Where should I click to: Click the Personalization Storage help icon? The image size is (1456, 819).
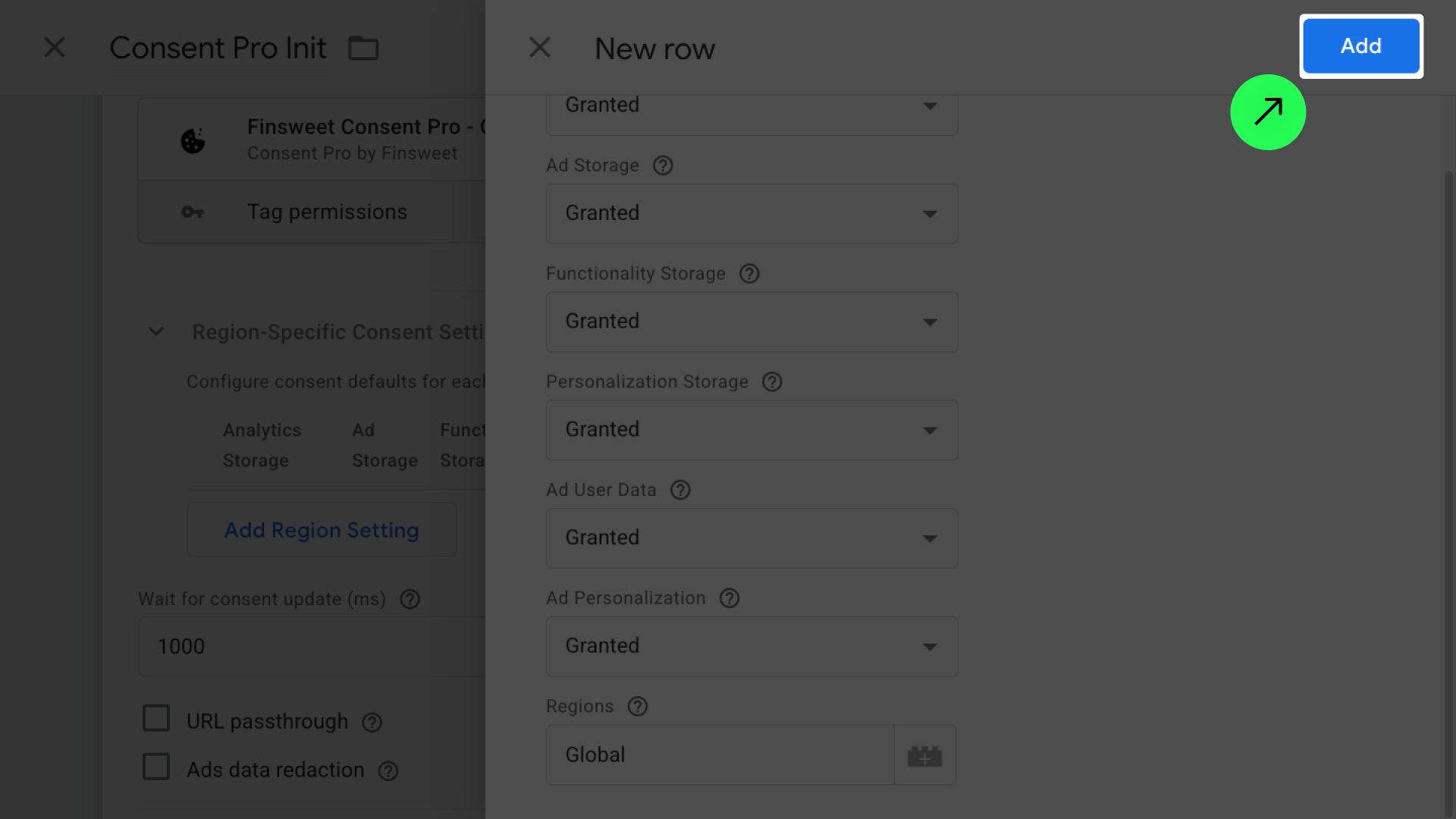click(772, 382)
